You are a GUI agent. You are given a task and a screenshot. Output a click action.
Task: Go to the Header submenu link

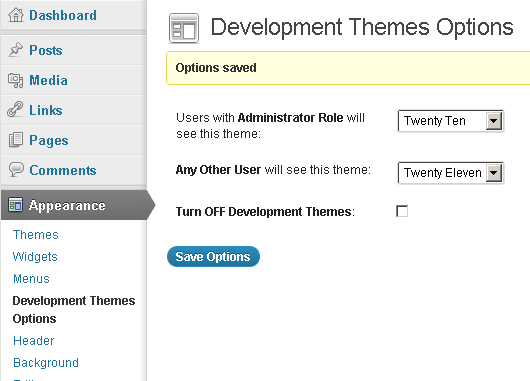33,340
